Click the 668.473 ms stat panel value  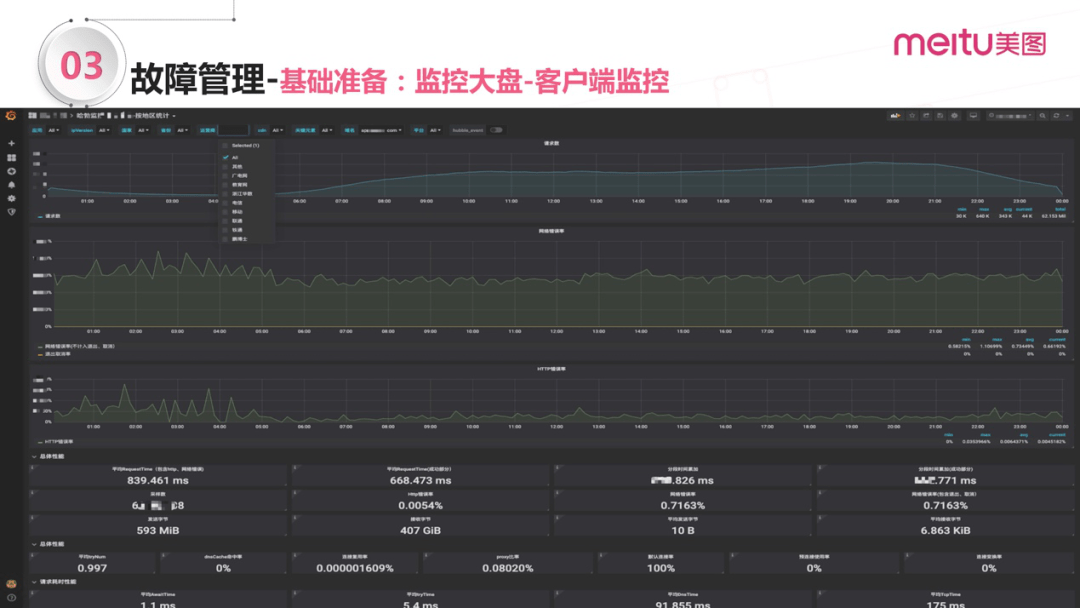(420, 481)
